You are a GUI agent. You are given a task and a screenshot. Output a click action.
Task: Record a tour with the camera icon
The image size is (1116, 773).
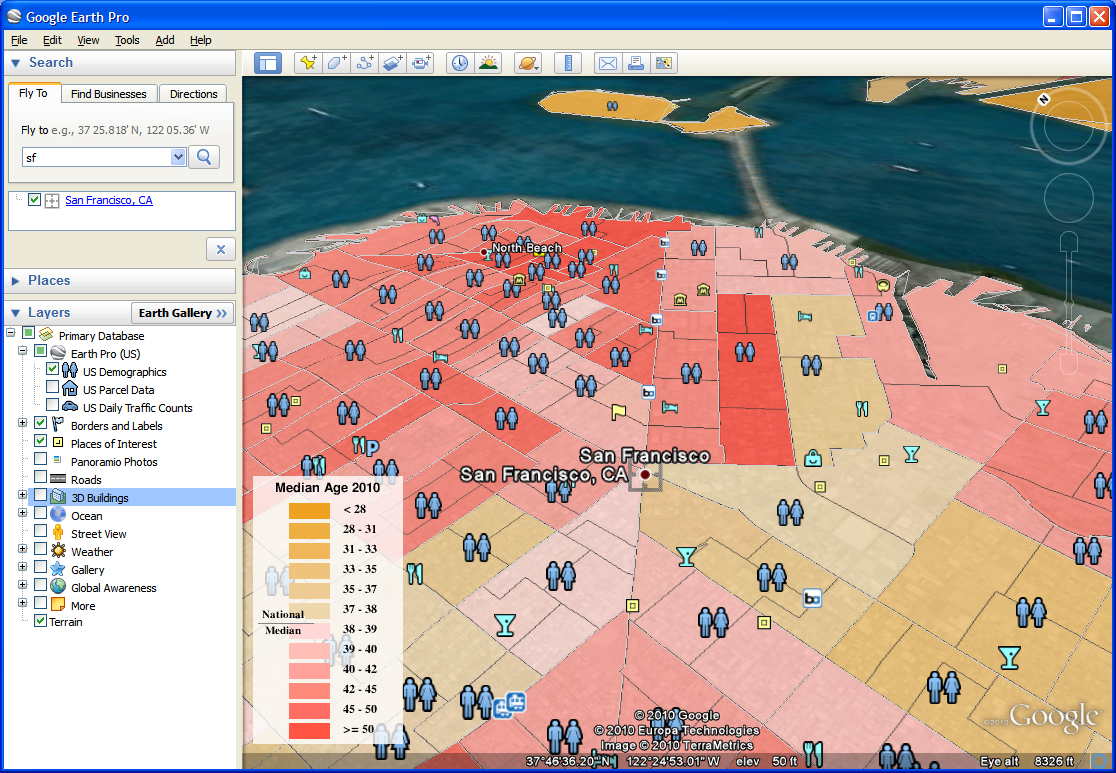(420, 63)
